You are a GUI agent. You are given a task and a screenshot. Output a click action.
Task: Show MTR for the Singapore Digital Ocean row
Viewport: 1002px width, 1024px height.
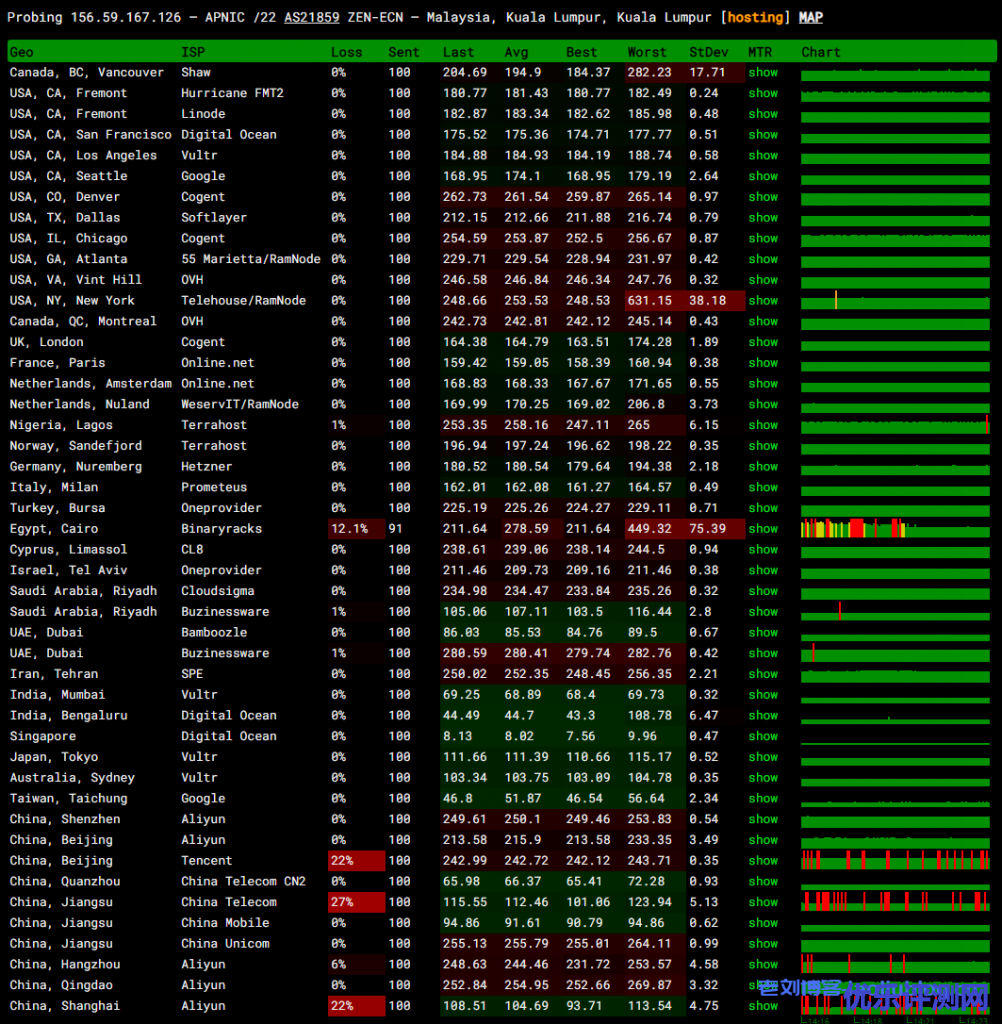pyautogui.click(x=763, y=736)
